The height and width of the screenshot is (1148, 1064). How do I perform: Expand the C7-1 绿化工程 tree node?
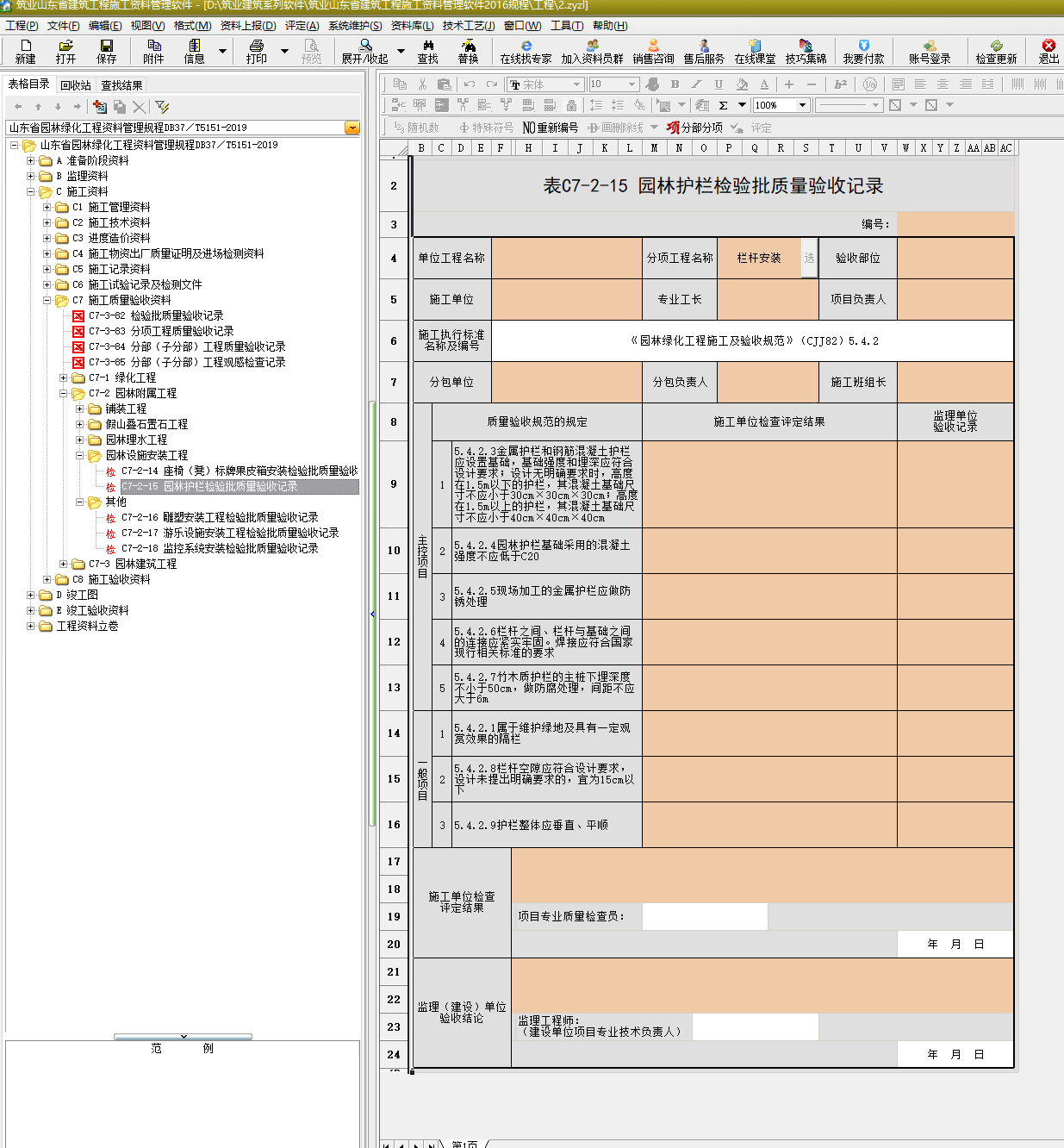click(64, 377)
